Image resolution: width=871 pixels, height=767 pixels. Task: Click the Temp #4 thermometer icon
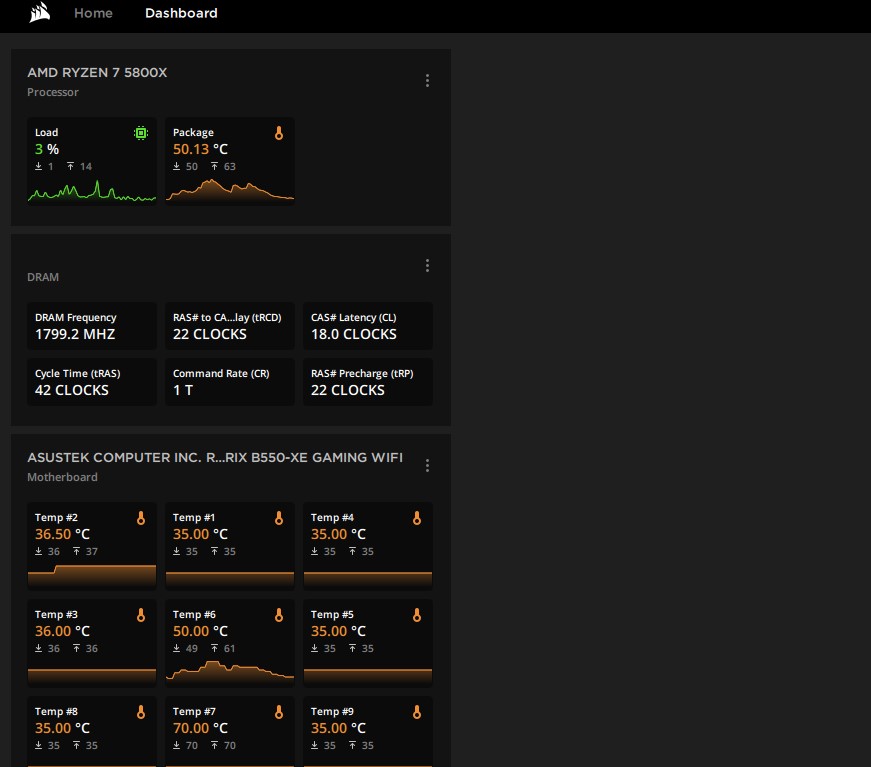(417, 518)
